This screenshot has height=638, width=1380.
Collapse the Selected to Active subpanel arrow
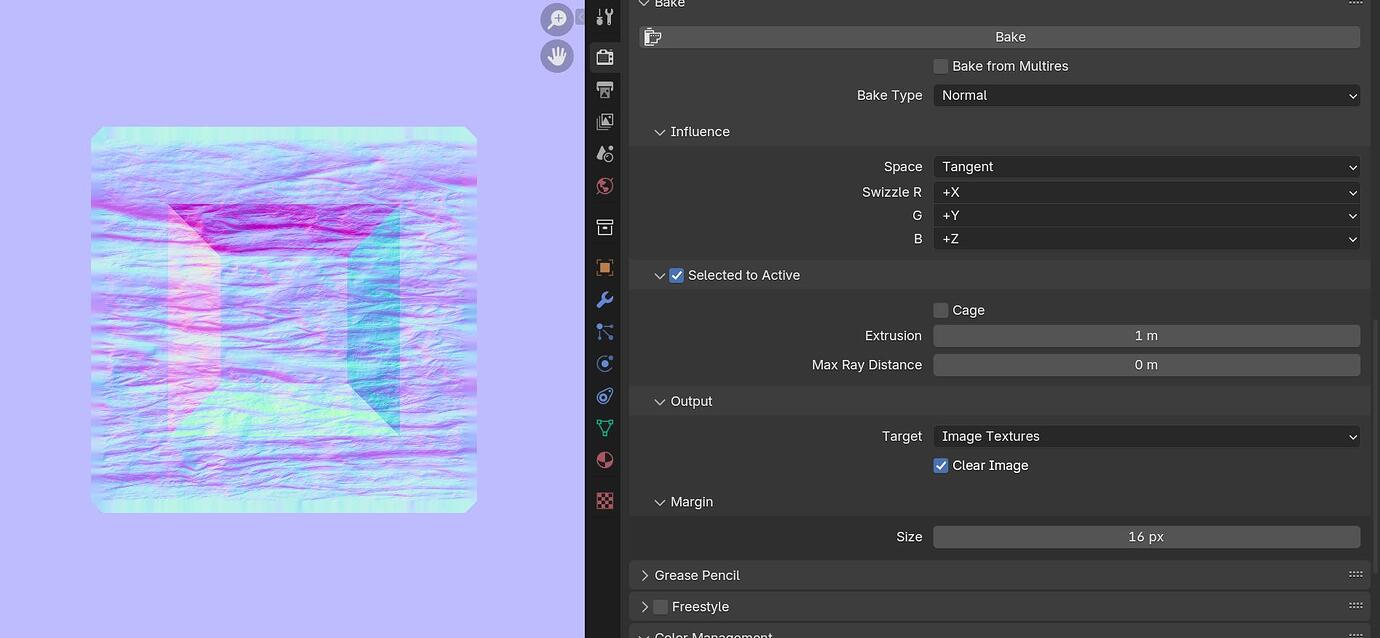click(x=659, y=275)
